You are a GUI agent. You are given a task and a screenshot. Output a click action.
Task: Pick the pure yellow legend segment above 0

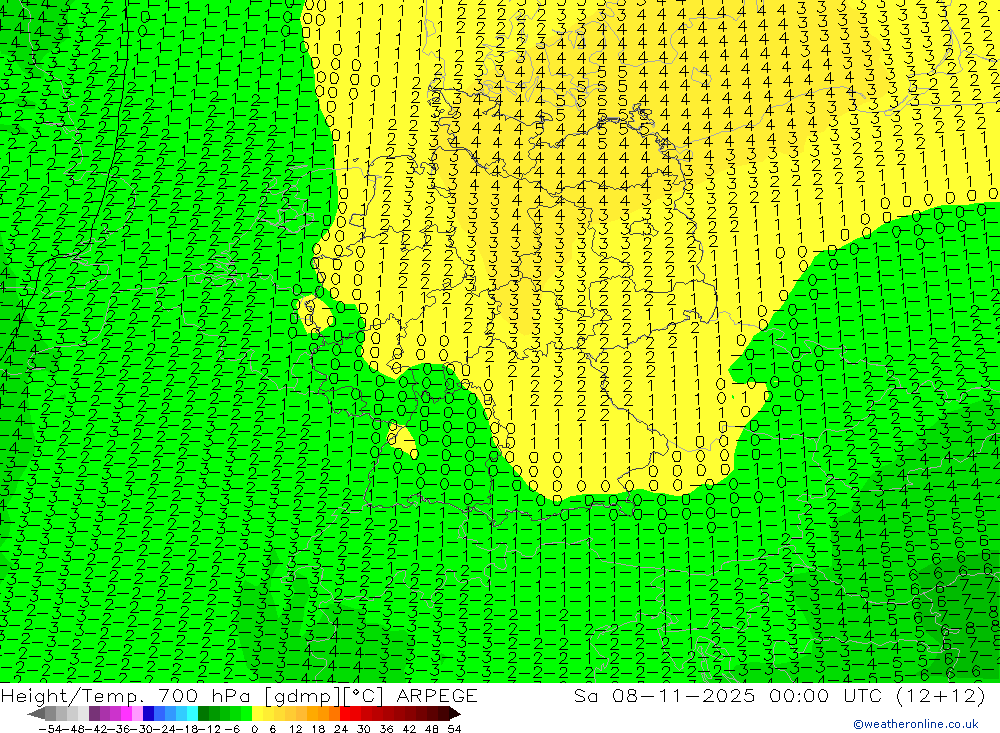click(258, 714)
